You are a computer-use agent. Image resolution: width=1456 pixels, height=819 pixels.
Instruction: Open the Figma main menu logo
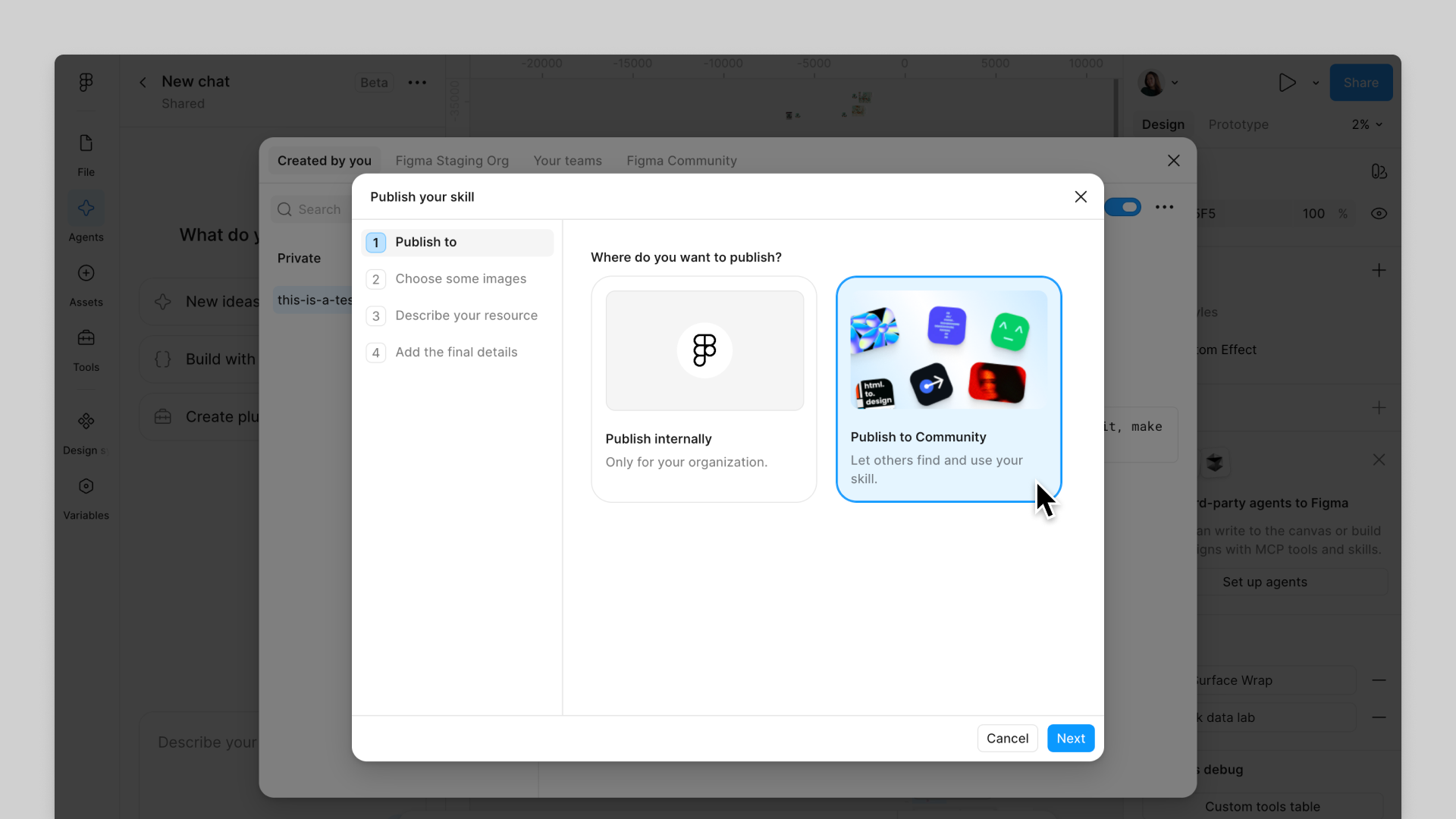click(86, 82)
